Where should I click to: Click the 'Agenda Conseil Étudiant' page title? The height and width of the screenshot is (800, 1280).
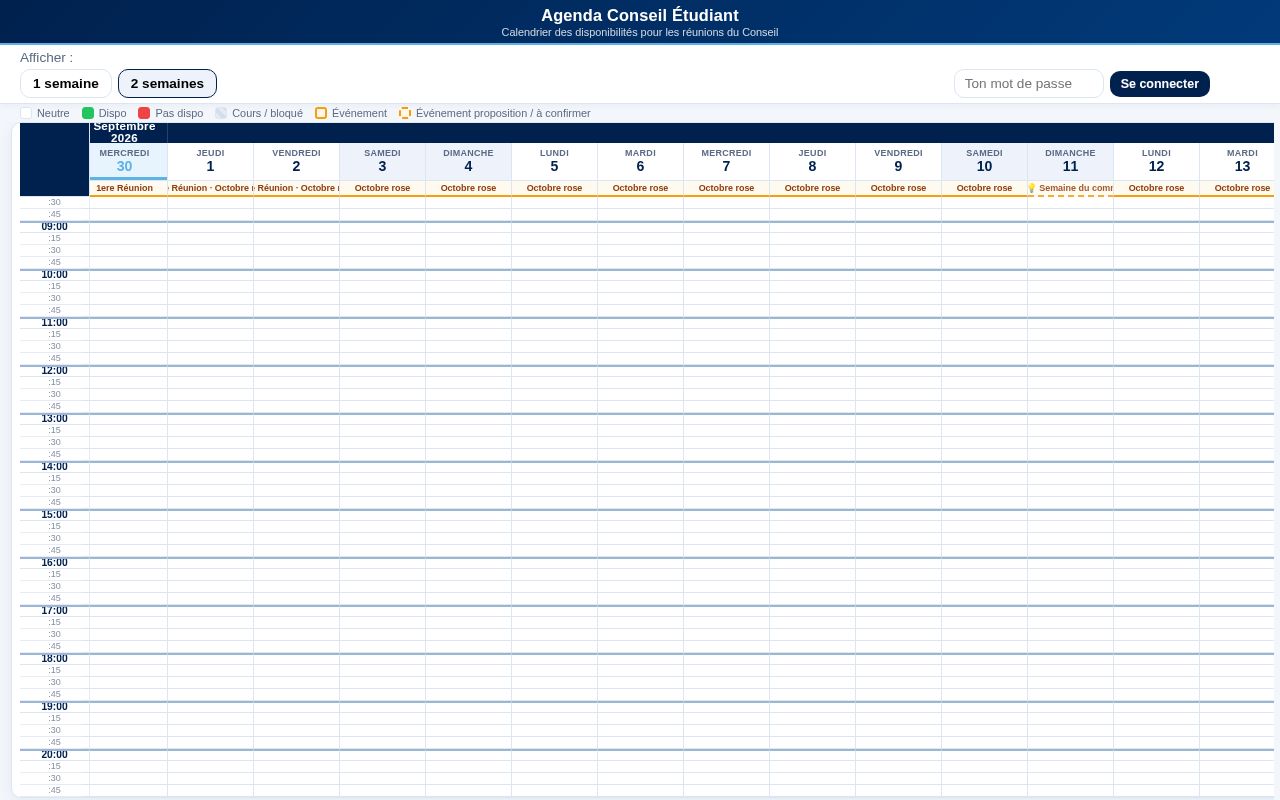click(640, 15)
